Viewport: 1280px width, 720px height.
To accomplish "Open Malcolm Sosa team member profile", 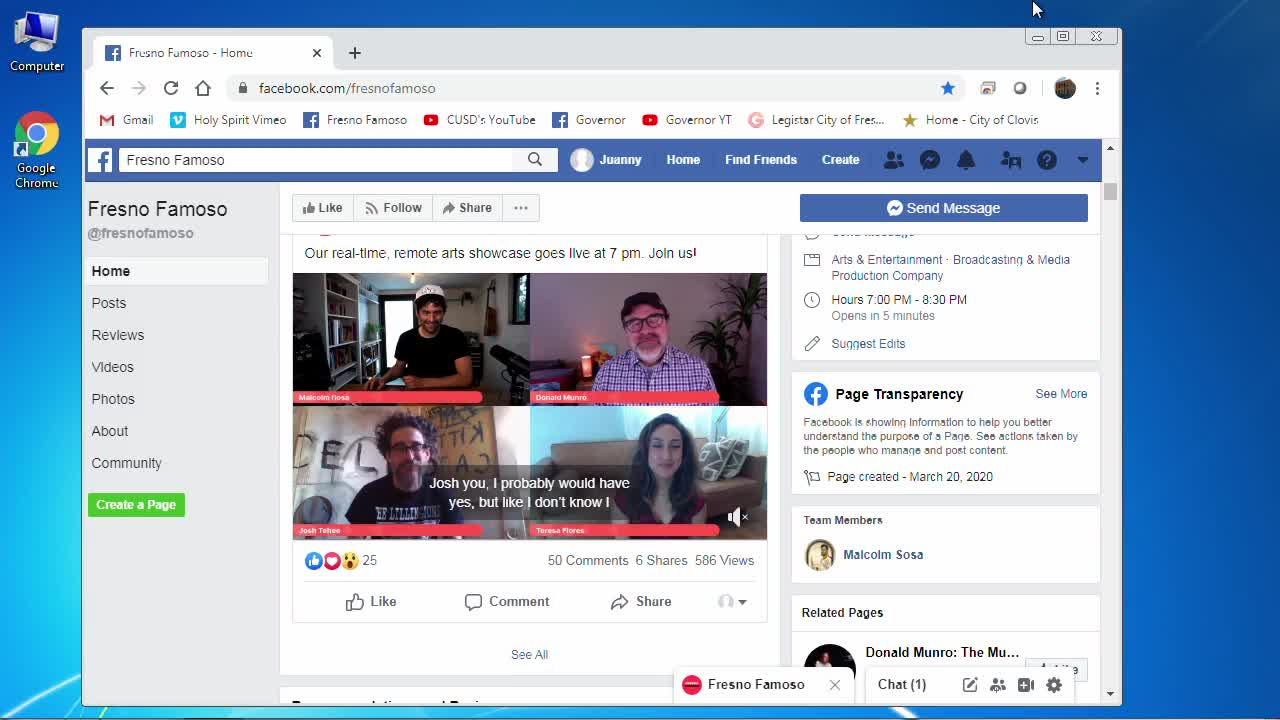I will (x=883, y=555).
